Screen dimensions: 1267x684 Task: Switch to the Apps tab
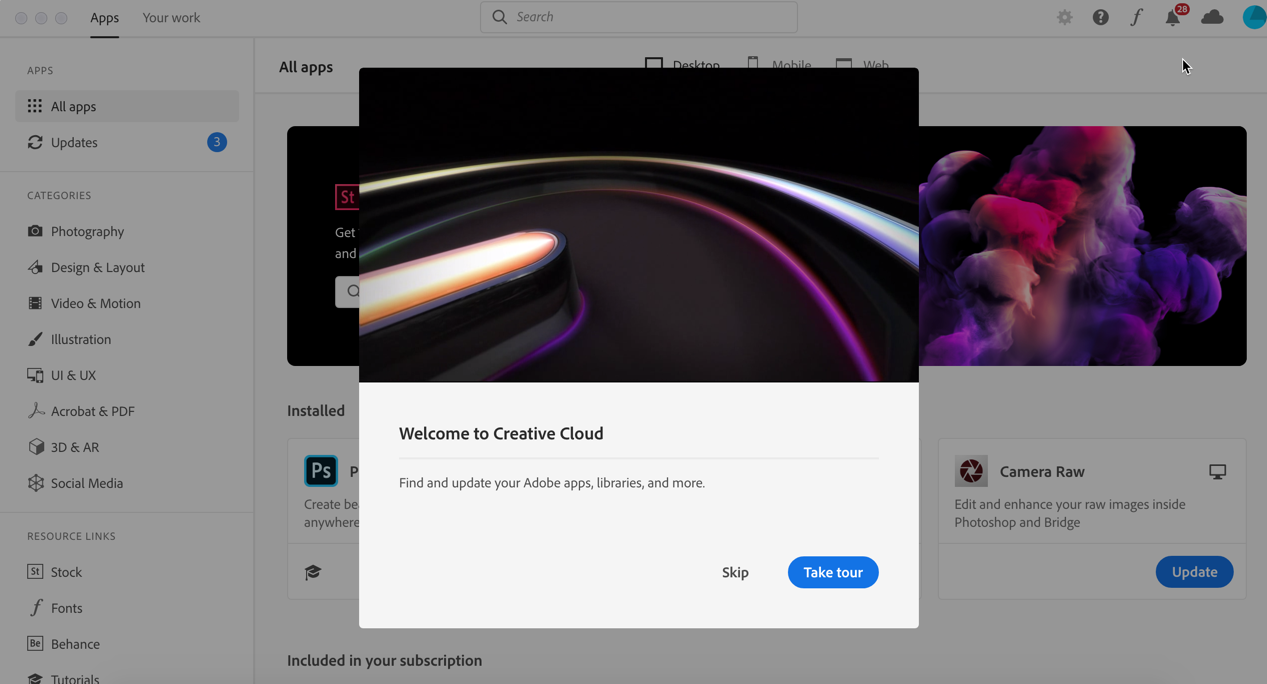click(x=104, y=18)
